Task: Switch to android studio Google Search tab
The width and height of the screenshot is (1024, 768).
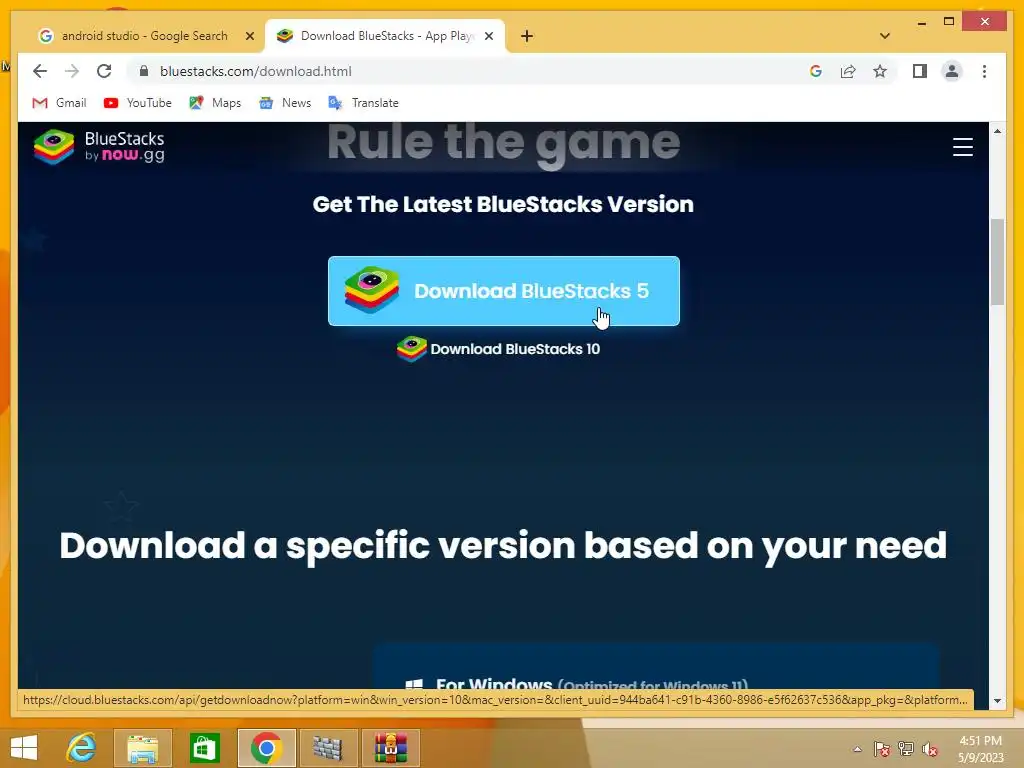Action: click(144, 36)
